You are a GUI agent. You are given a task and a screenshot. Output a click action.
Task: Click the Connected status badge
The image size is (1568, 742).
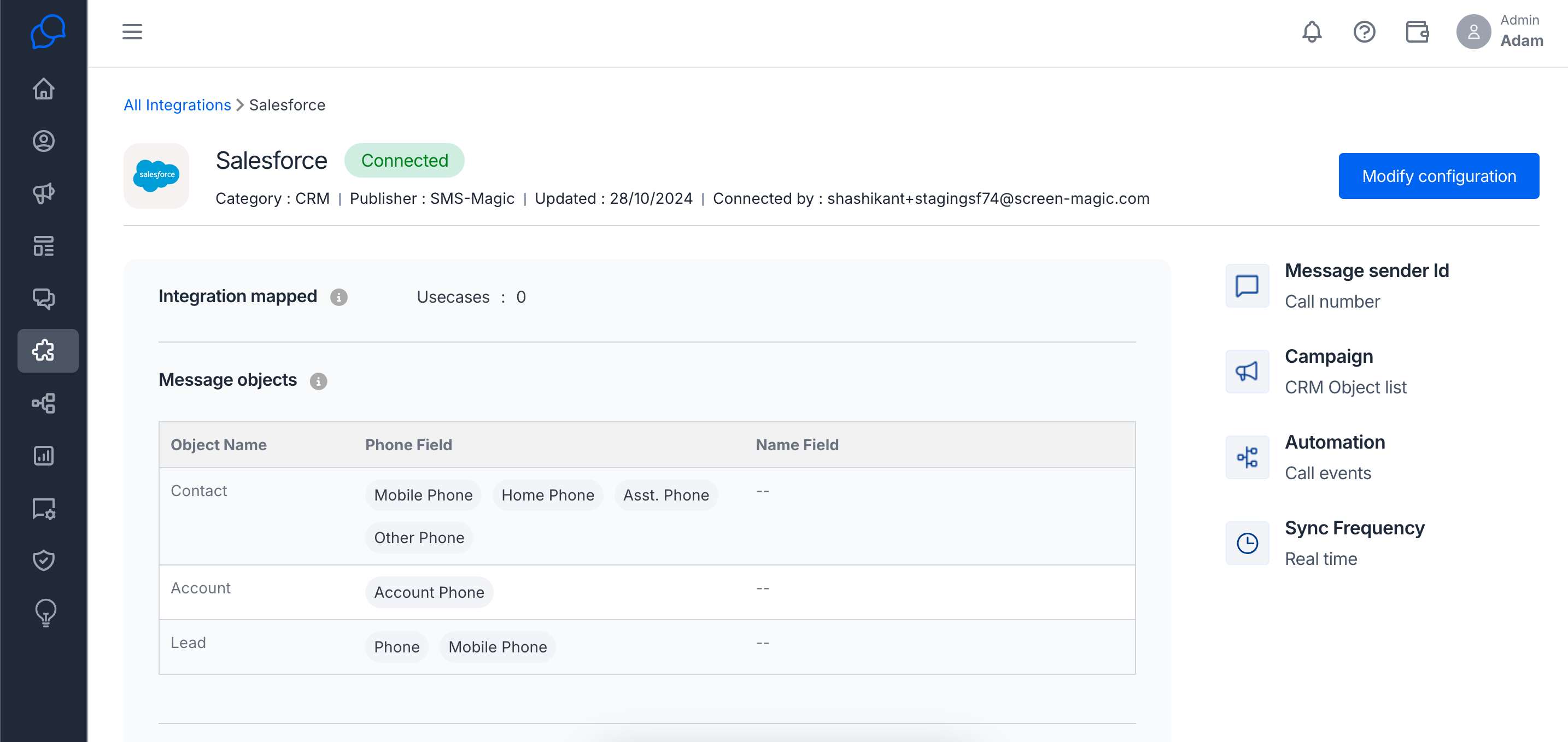(404, 161)
